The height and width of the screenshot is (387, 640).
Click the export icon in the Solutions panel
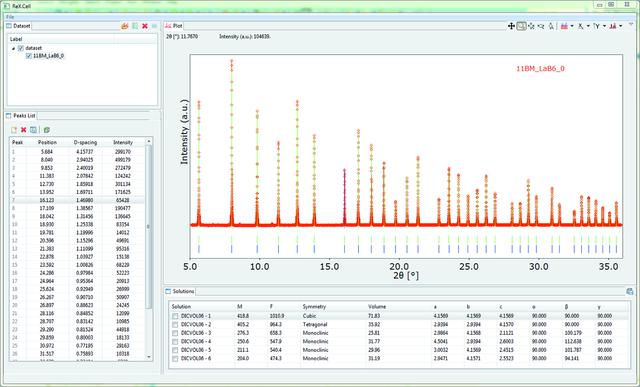(630, 291)
